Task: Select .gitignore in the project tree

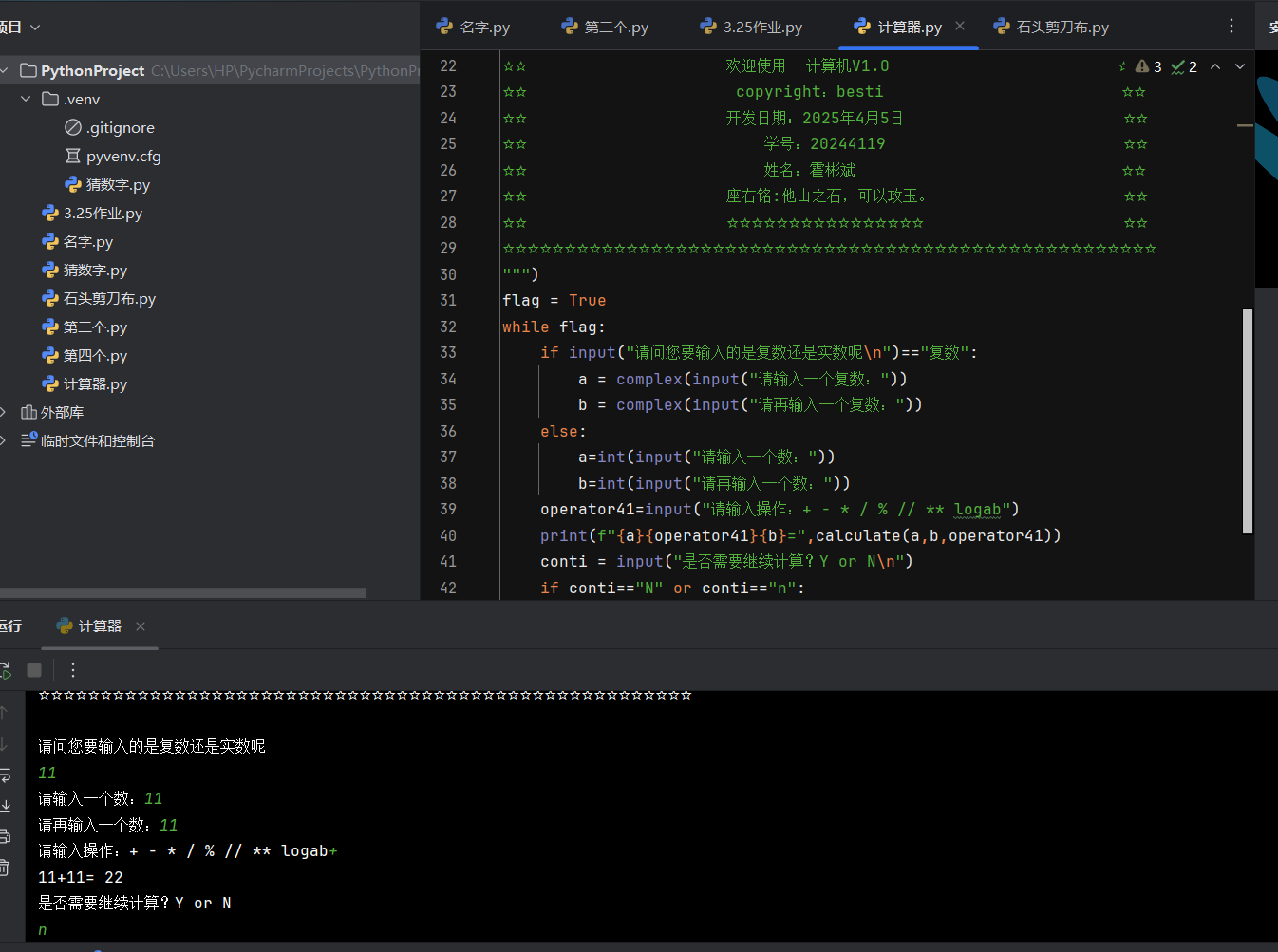Action: [109, 127]
